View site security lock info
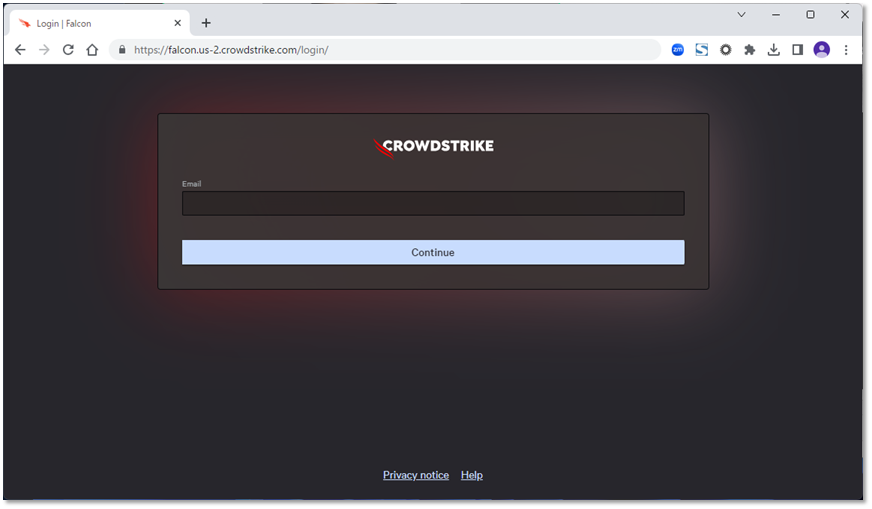This screenshot has height=509, width=872. click(x=122, y=50)
